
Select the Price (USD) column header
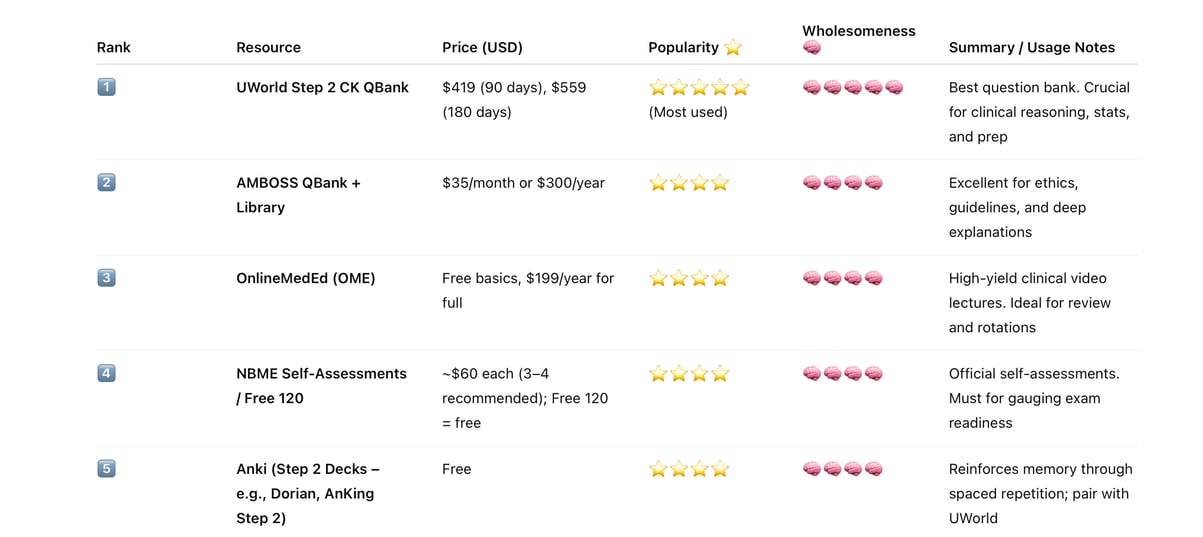[482, 47]
